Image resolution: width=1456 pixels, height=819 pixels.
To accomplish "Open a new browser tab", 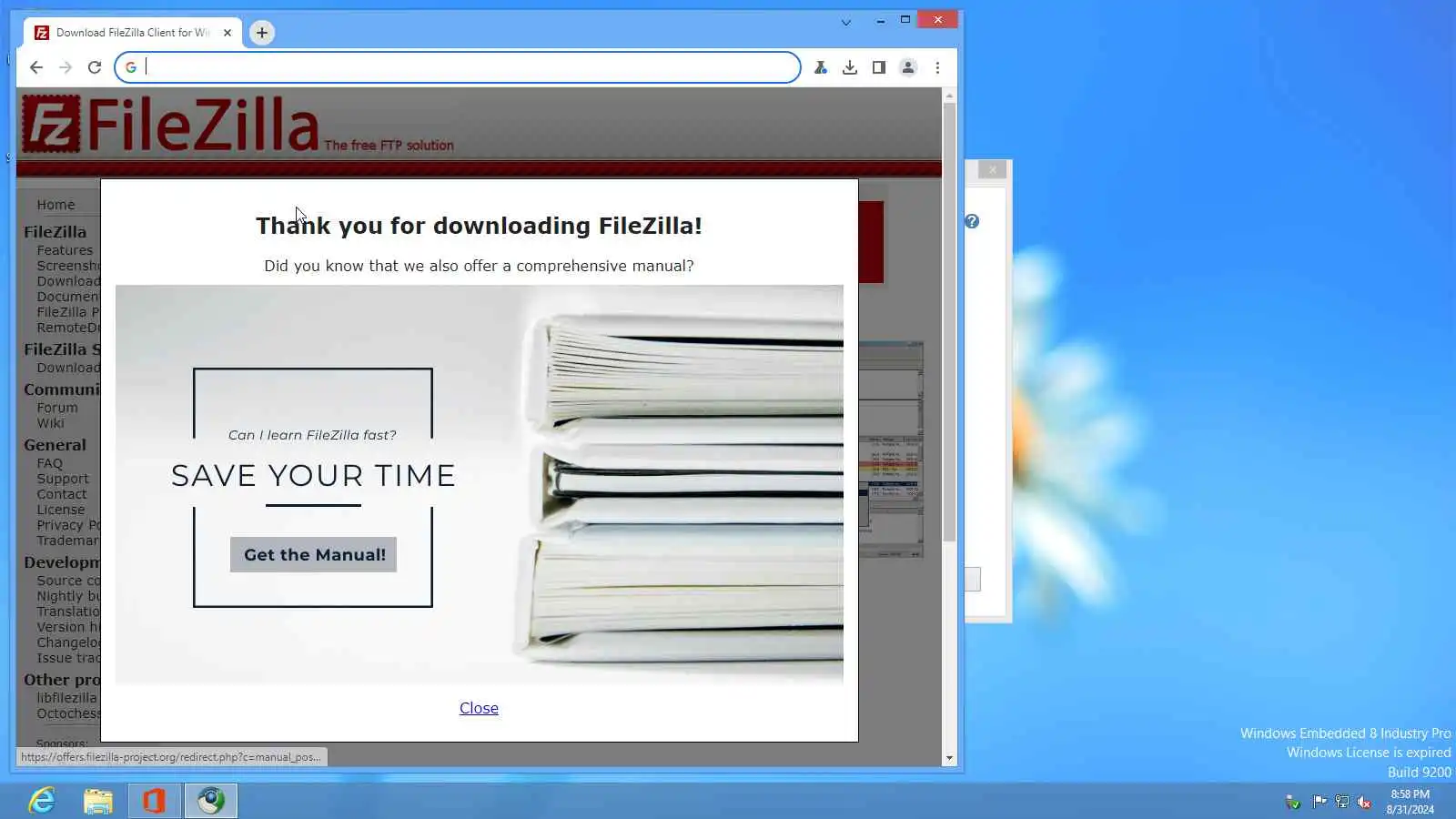I will [262, 33].
